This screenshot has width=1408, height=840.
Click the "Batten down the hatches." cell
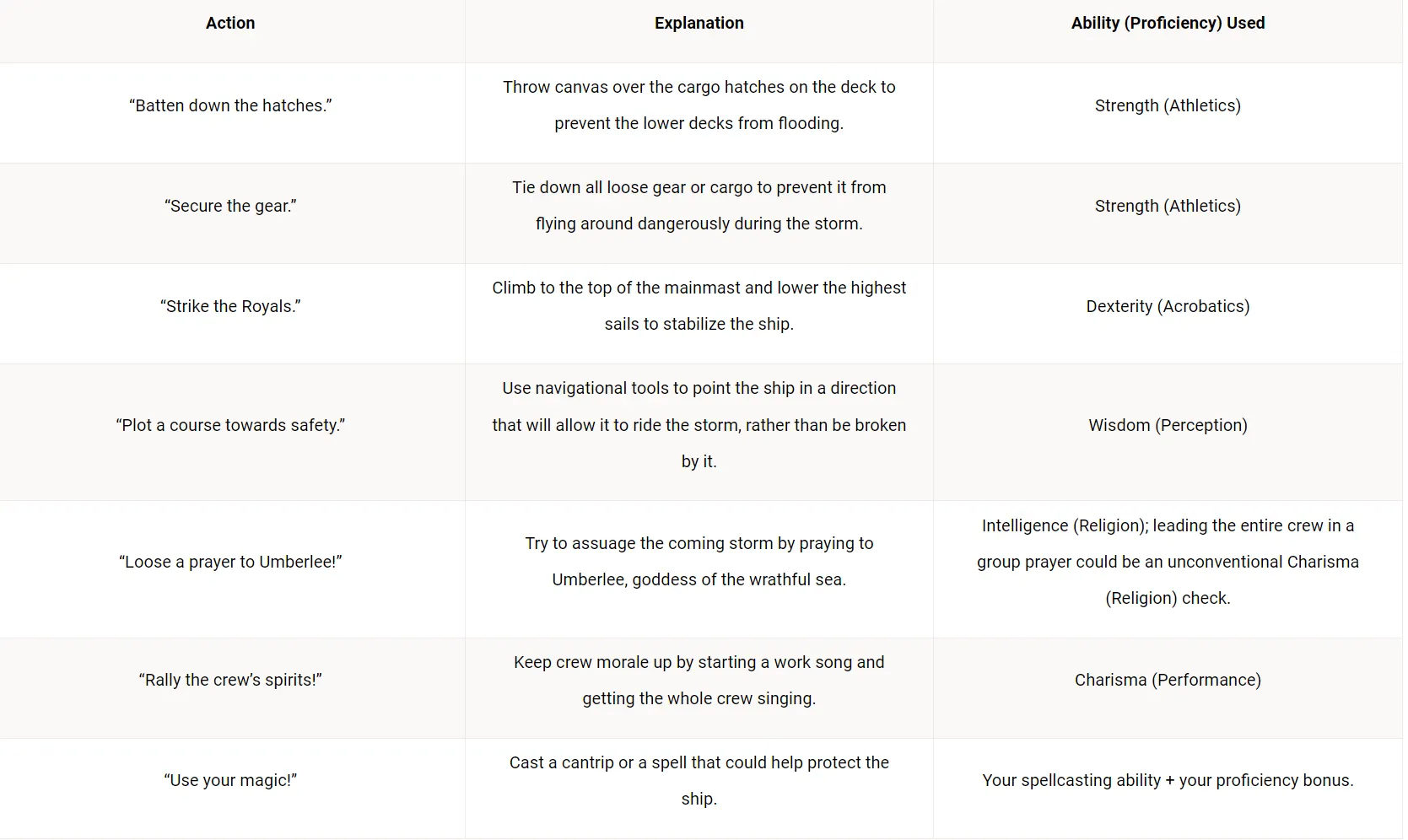pos(230,105)
